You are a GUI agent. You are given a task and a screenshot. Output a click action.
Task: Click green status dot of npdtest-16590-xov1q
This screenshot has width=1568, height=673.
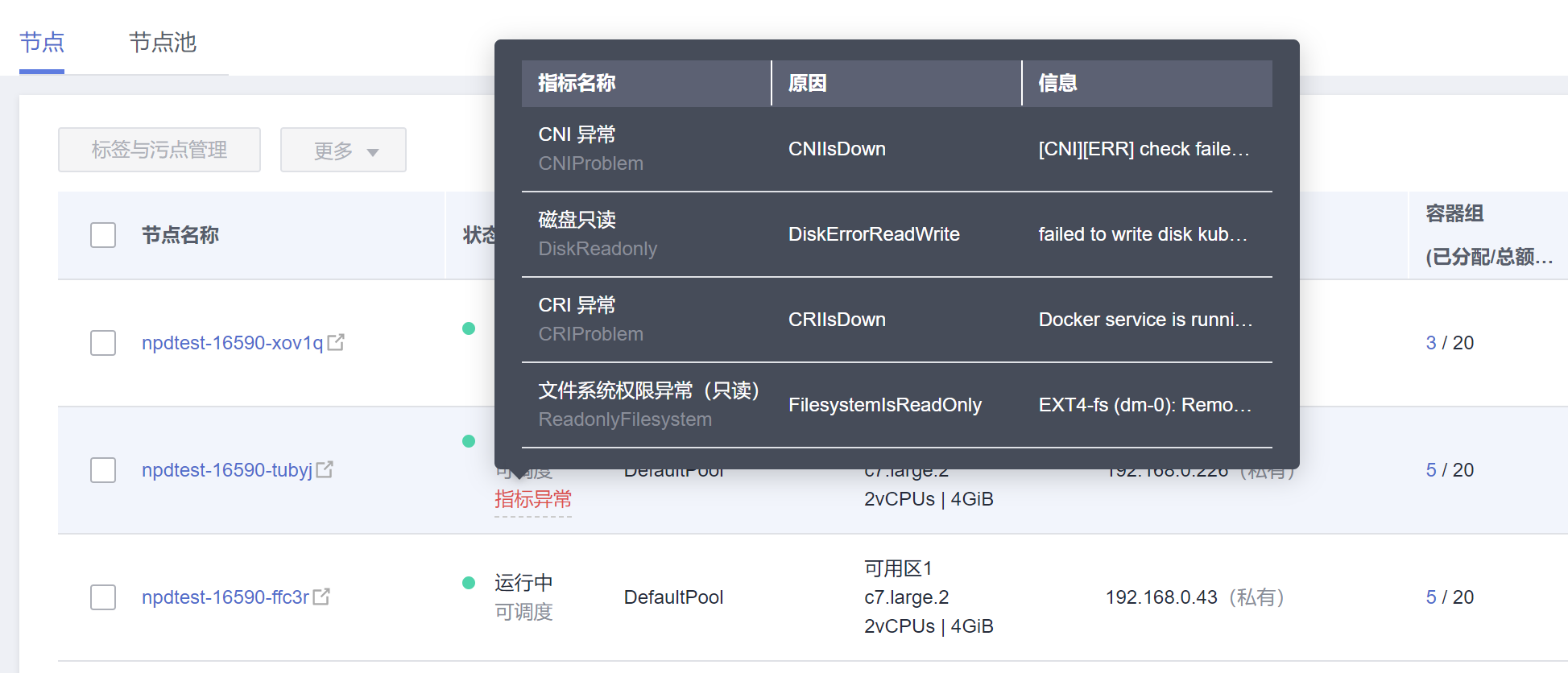click(x=469, y=328)
